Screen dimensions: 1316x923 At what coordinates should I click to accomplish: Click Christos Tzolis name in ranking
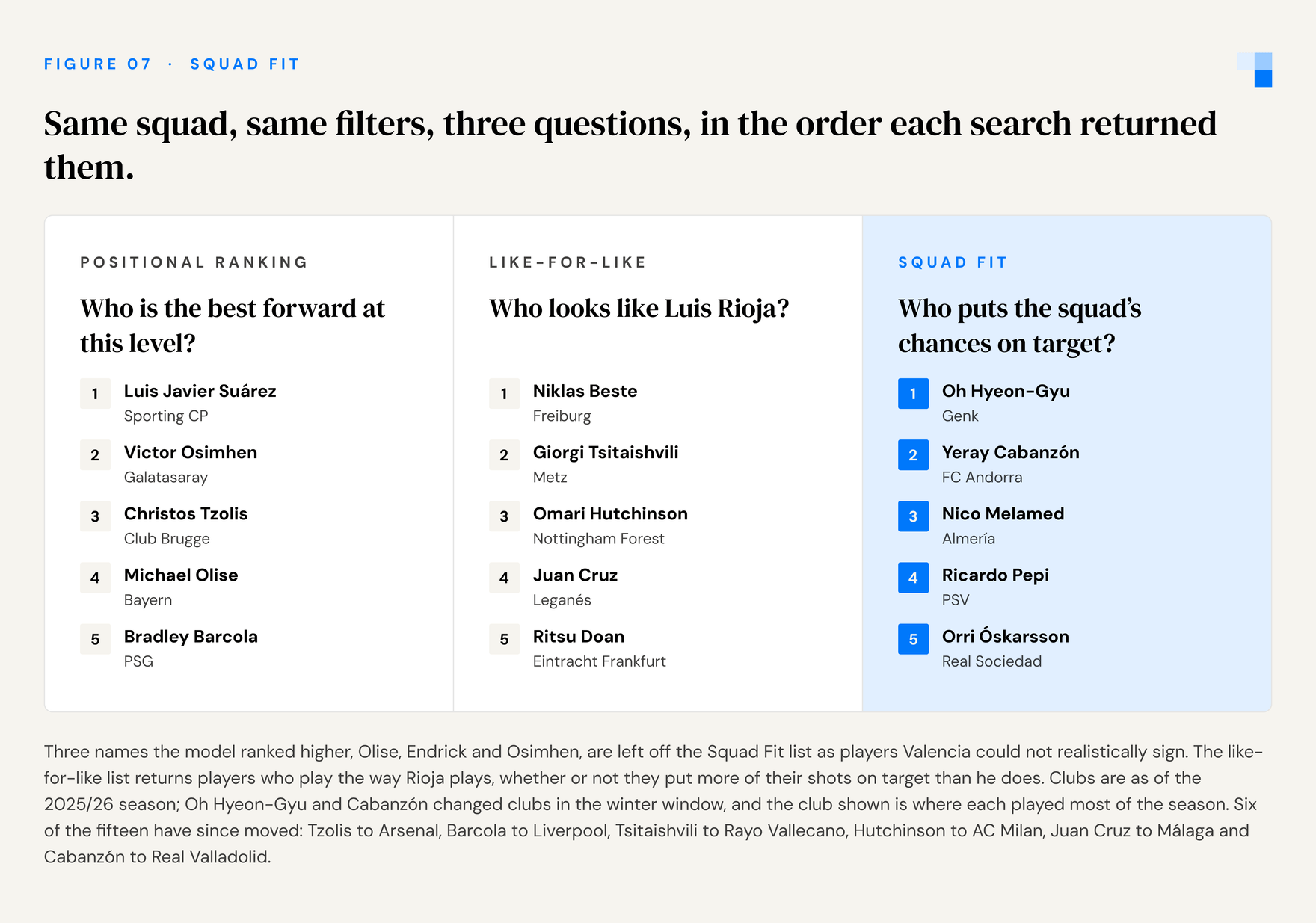(185, 514)
